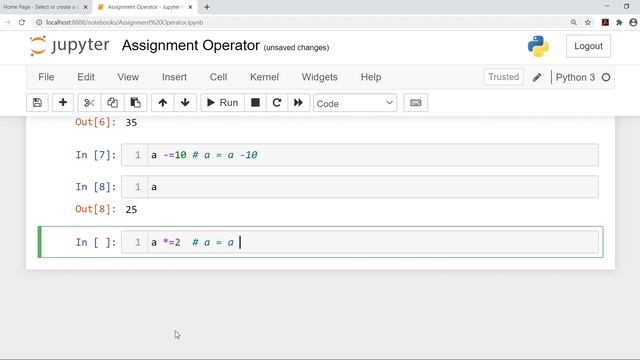
Task: Click the Out[8] output value 25
Action: 131,209
